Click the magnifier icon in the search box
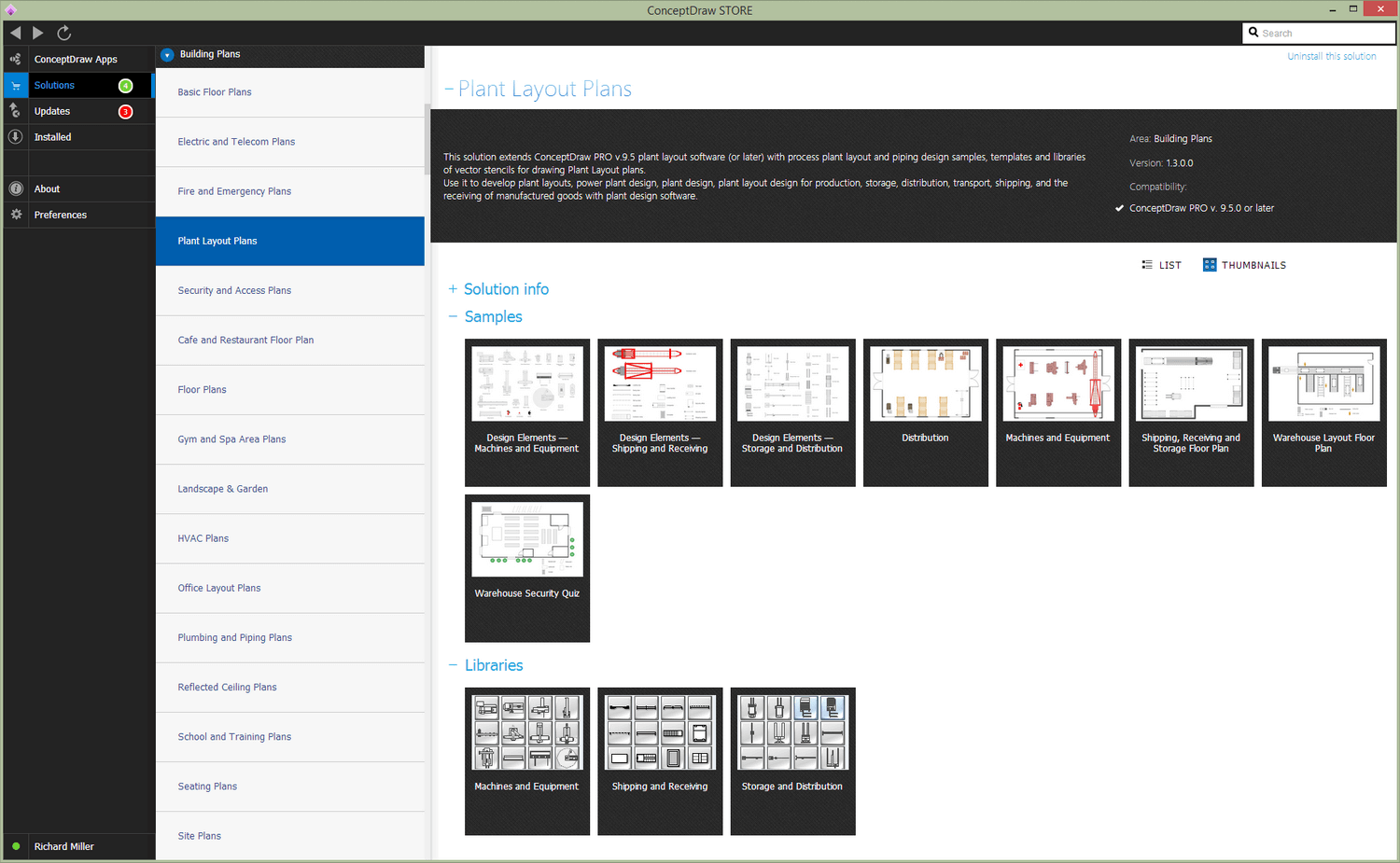Screen dimensions: 1400x863 [1253, 33]
